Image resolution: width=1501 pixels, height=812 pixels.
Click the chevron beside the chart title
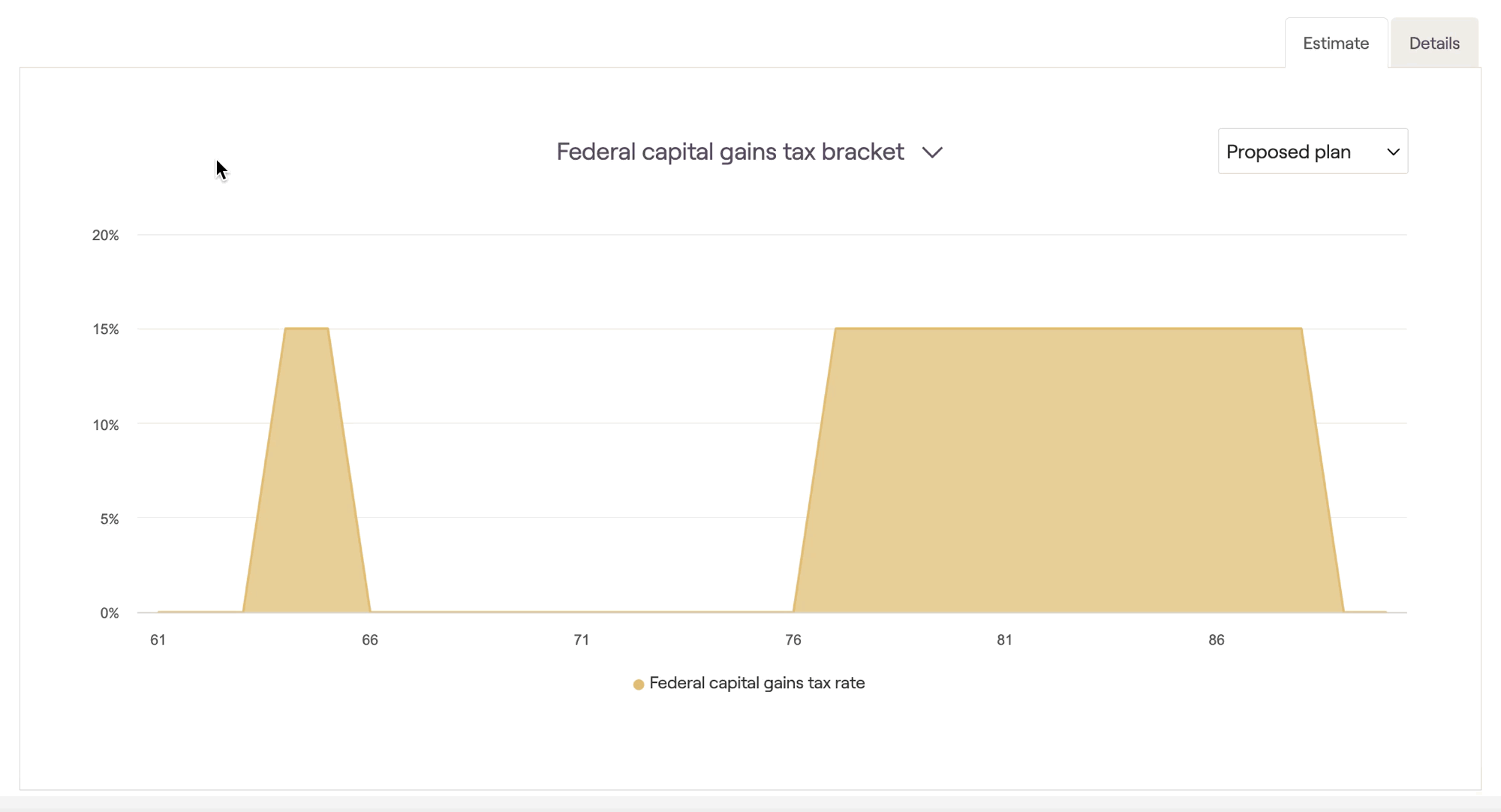[x=932, y=152]
